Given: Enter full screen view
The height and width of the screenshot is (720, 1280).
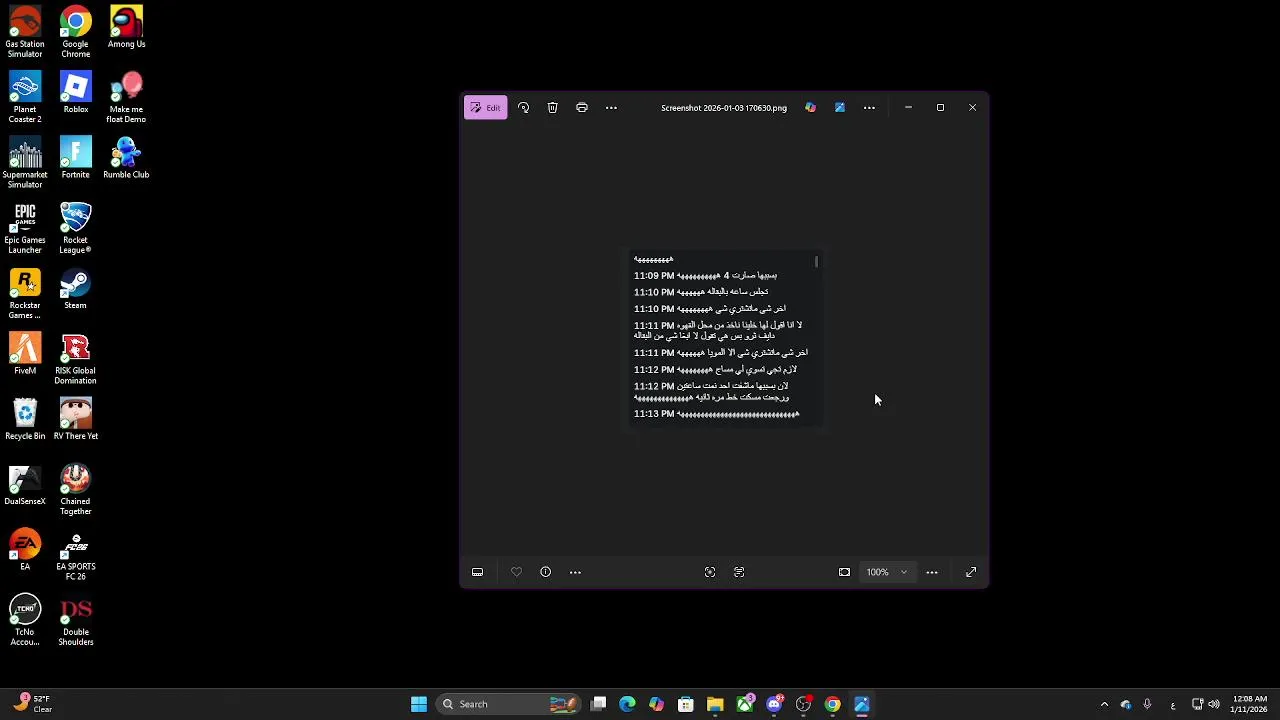Looking at the screenshot, I should (x=971, y=572).
